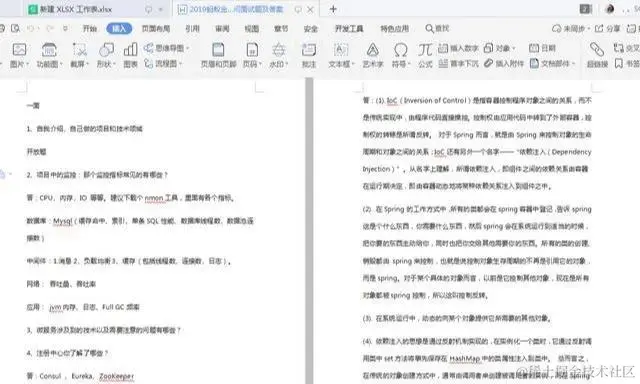Click the "一面" heading on left page
Screen dimensions: 640x384
(33, 106)
